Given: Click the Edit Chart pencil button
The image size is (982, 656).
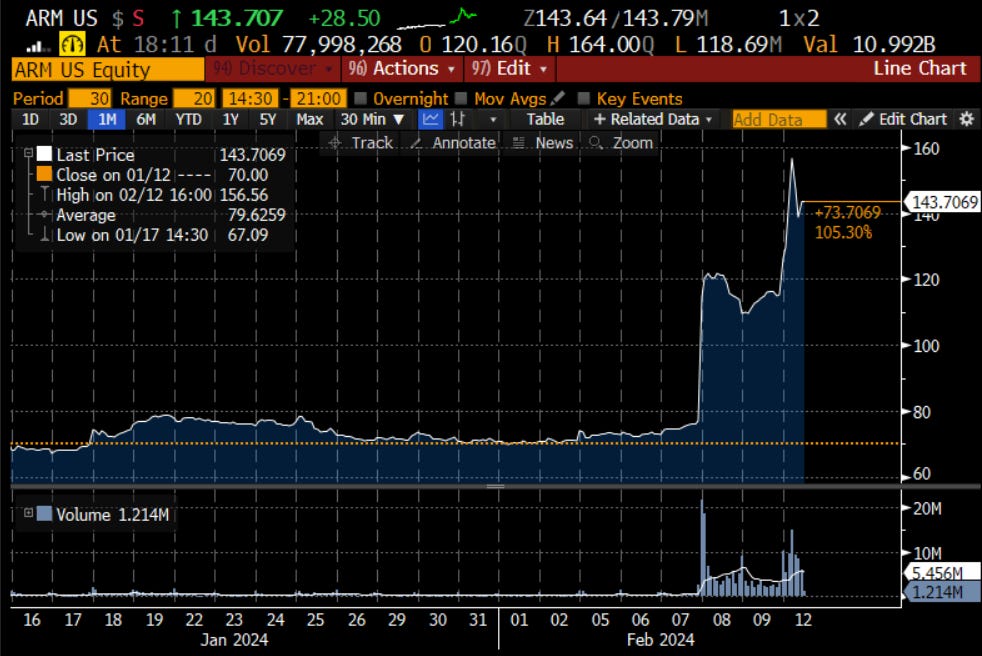Looking at the screenshot, I should [903, 119].
